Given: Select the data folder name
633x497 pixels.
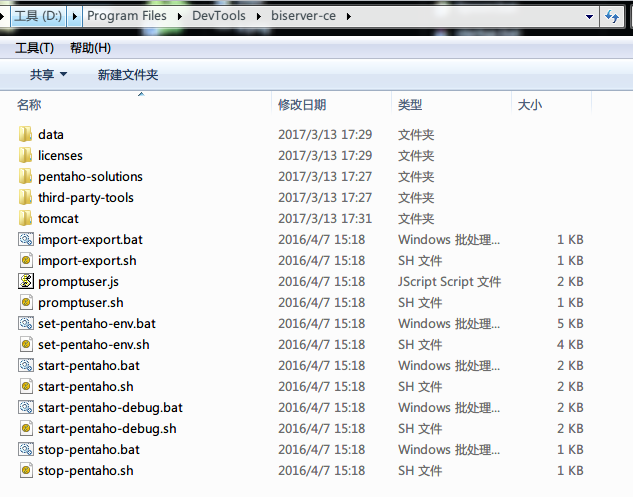Looking at the screenshot, I should 51,134.
